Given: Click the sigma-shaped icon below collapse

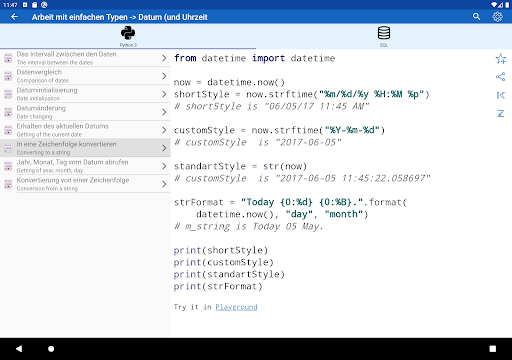Looking at the screenshot, I should tap(500, 113).
